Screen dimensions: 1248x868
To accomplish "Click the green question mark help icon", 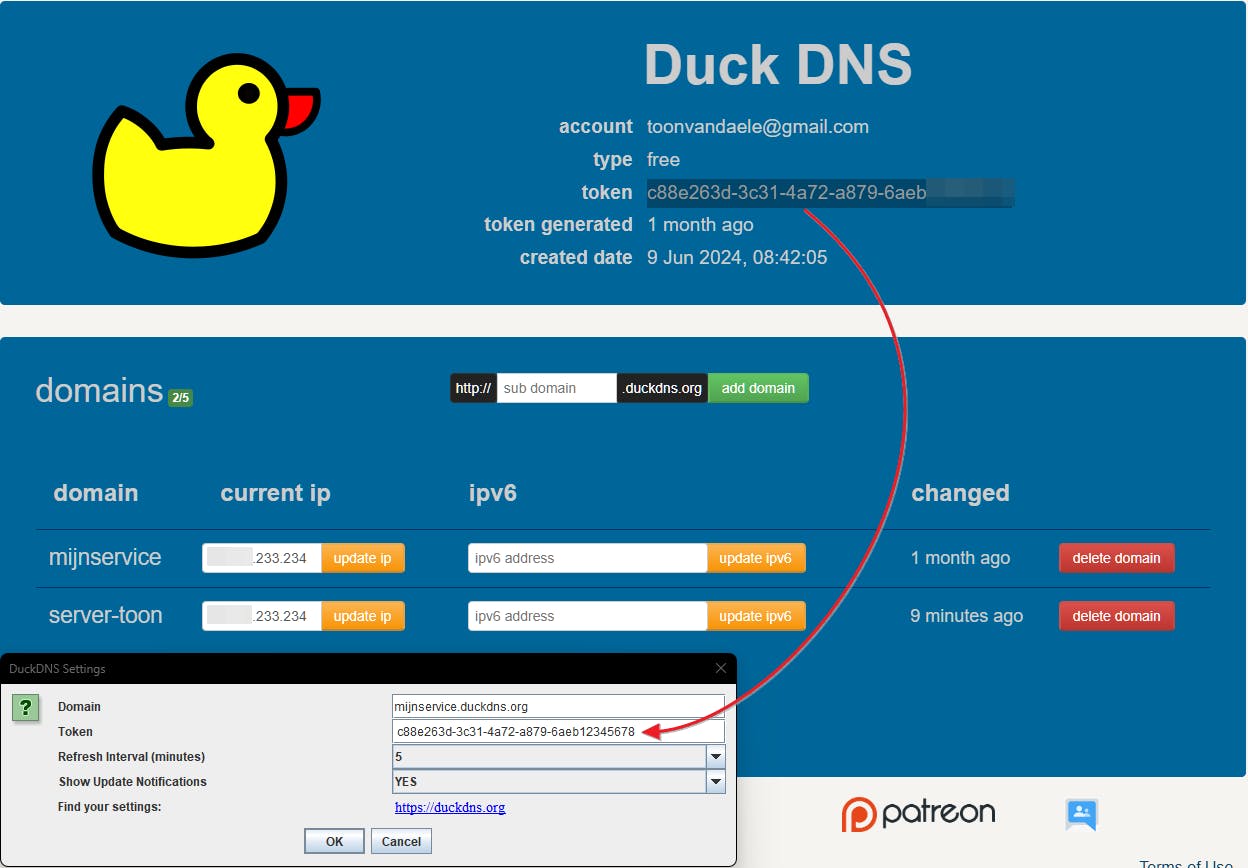I will pyautogui.click(x=26, y=708).
